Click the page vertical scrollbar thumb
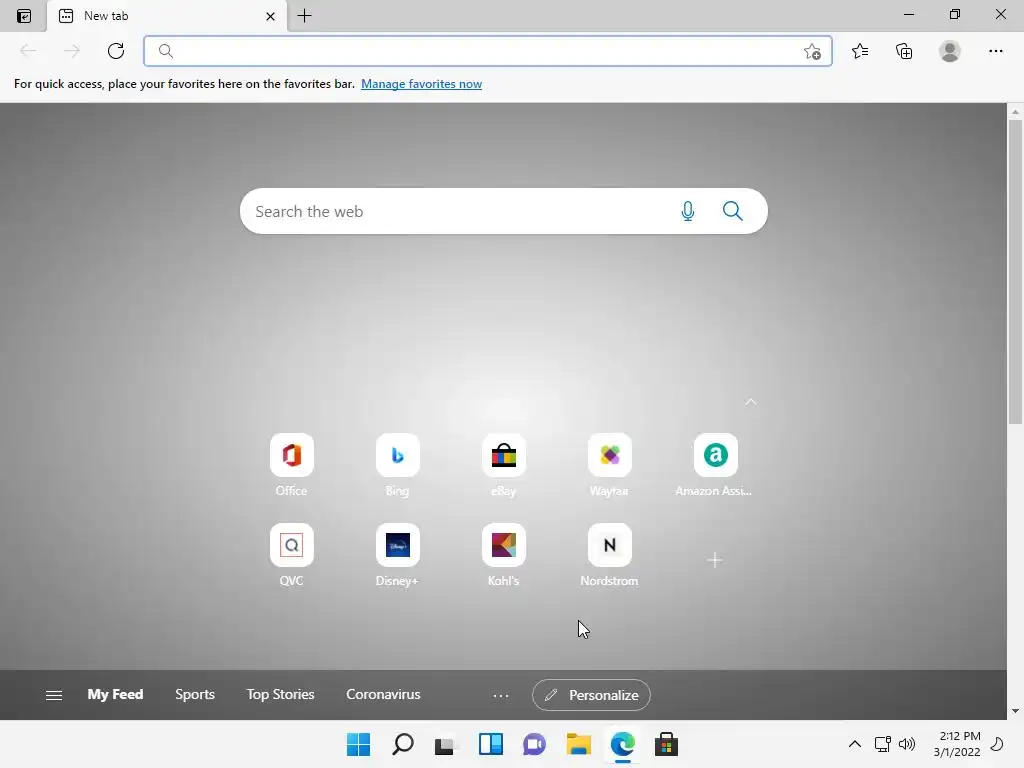The image size is (1024, 768). coord(1015,271)
